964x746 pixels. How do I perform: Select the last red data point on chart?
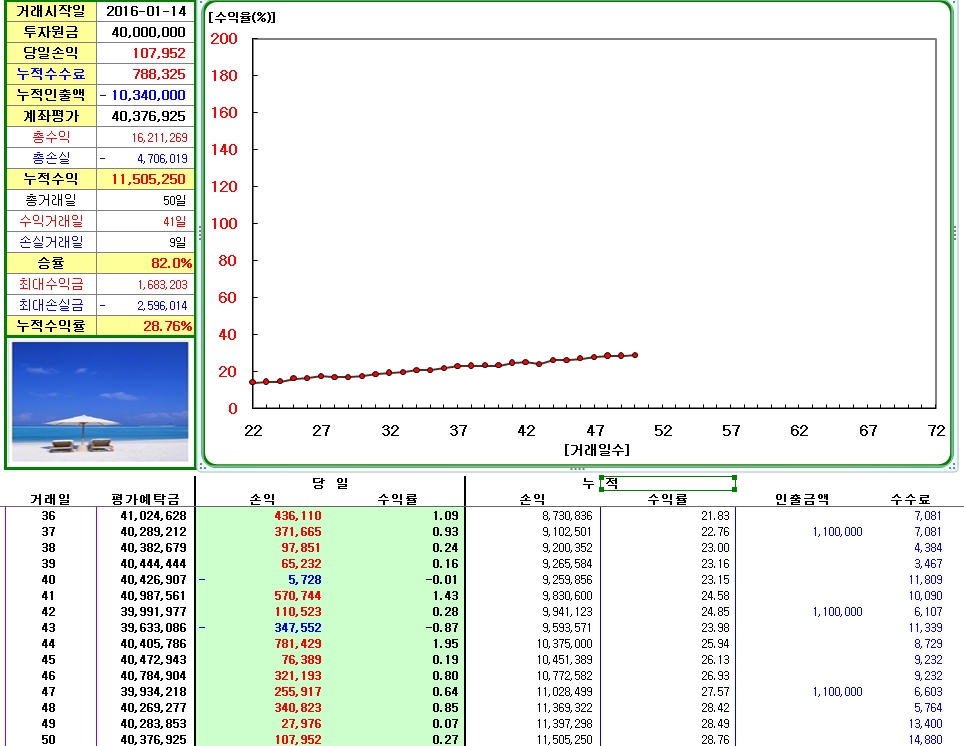click(x=633, y=354)
